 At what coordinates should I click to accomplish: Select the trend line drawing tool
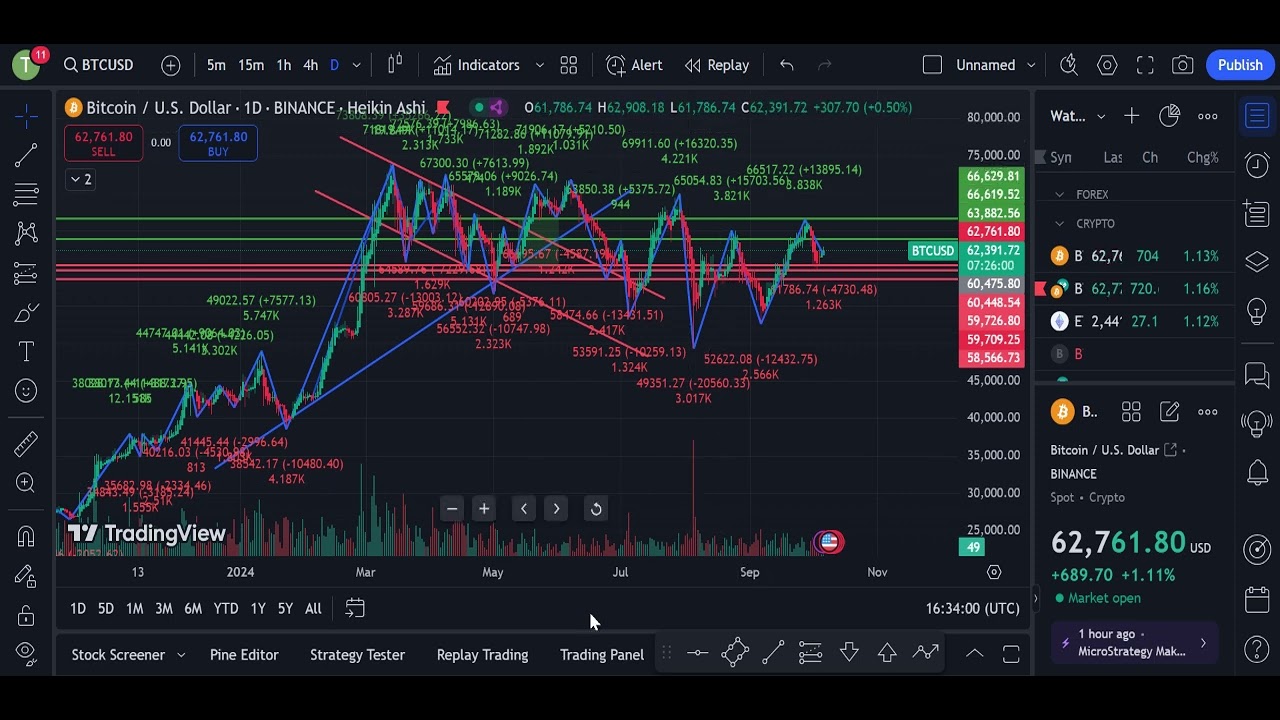pyautogui.click(x=26, y=155)
